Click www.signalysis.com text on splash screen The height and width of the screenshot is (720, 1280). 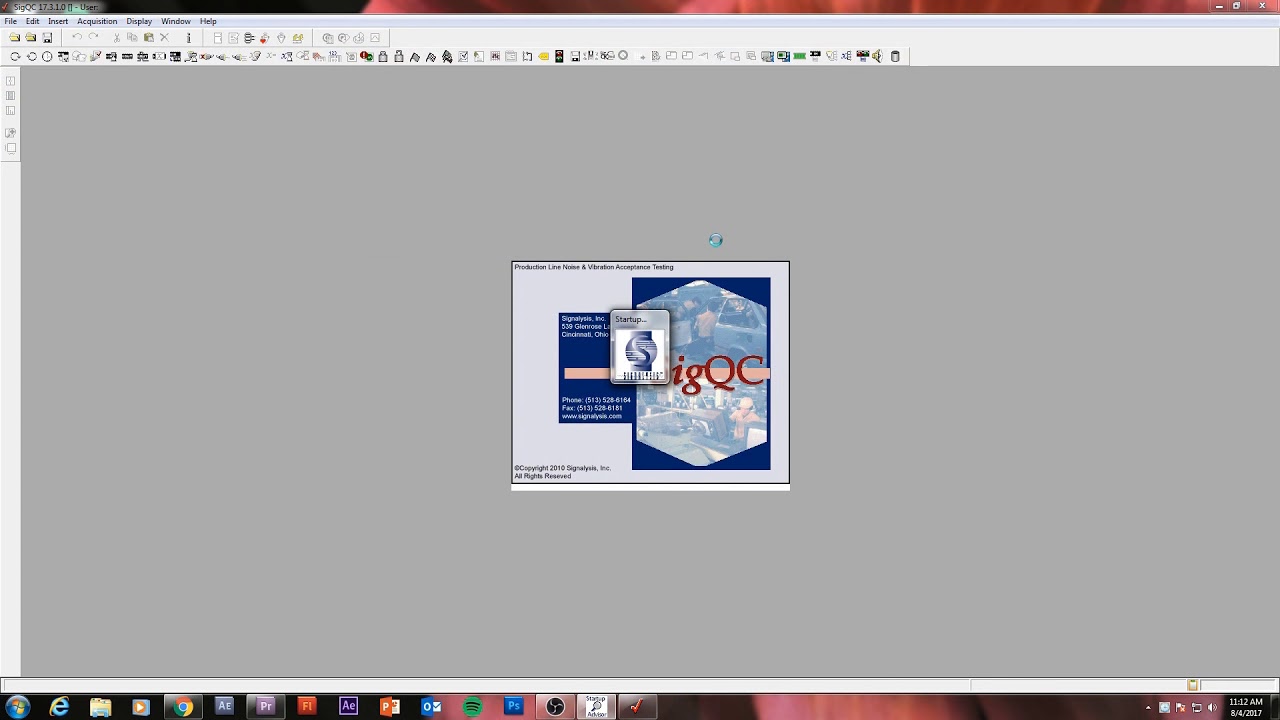(591, 416)
